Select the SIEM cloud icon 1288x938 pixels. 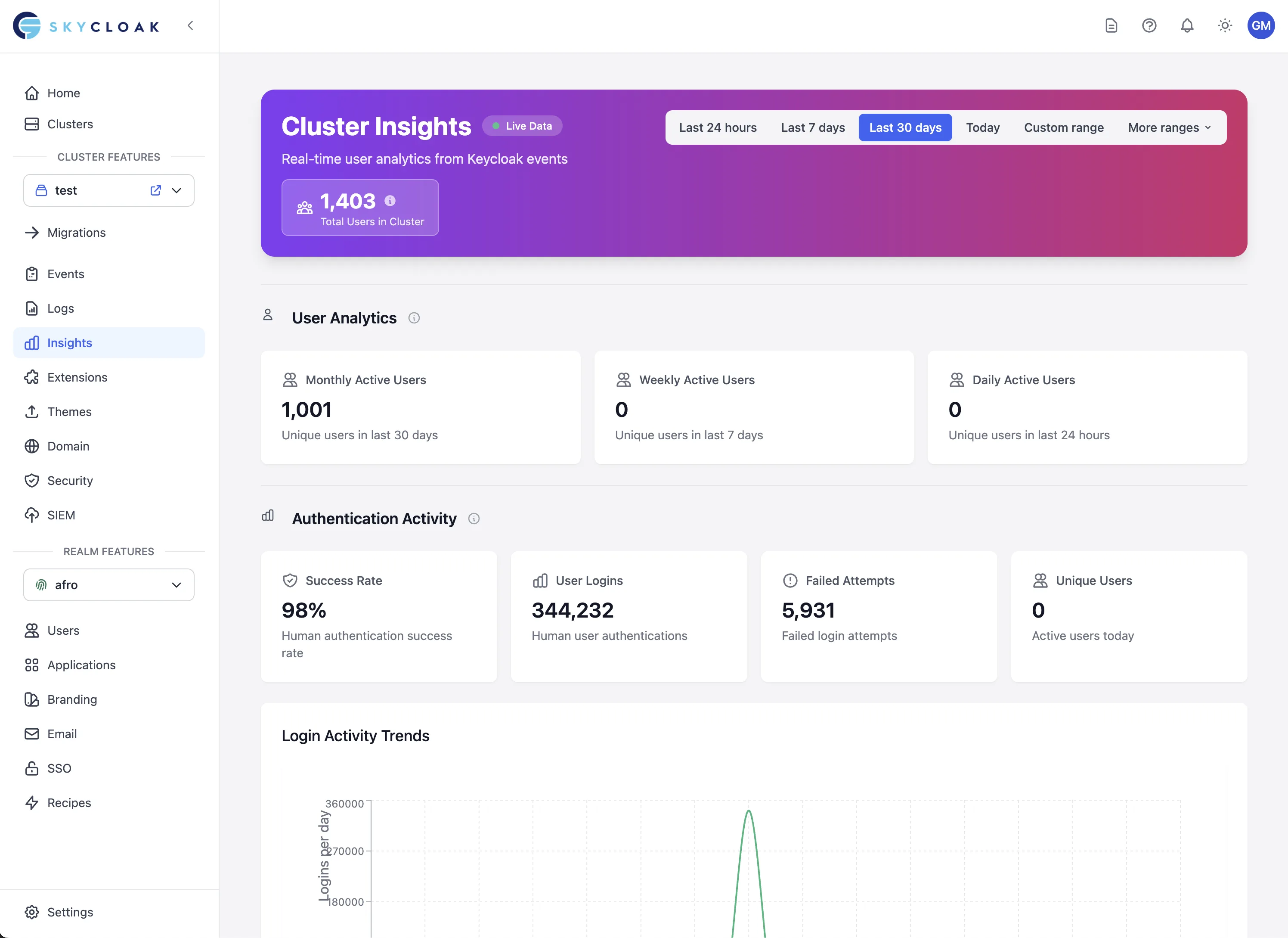tap(32, 515)
